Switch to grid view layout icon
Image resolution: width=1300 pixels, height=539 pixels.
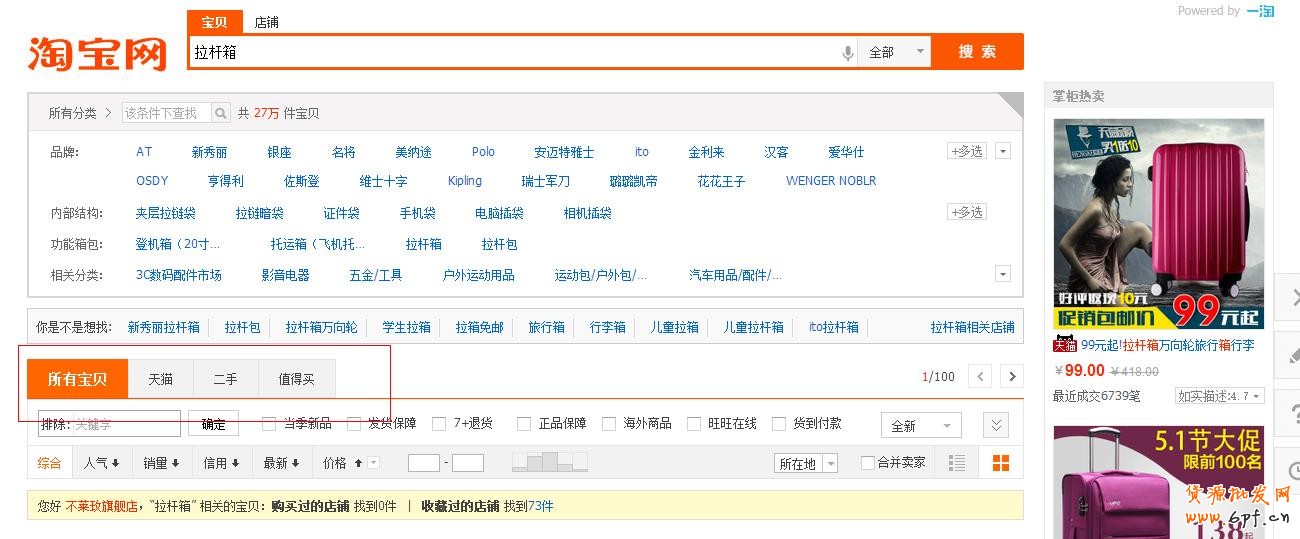click(1000, 463)
